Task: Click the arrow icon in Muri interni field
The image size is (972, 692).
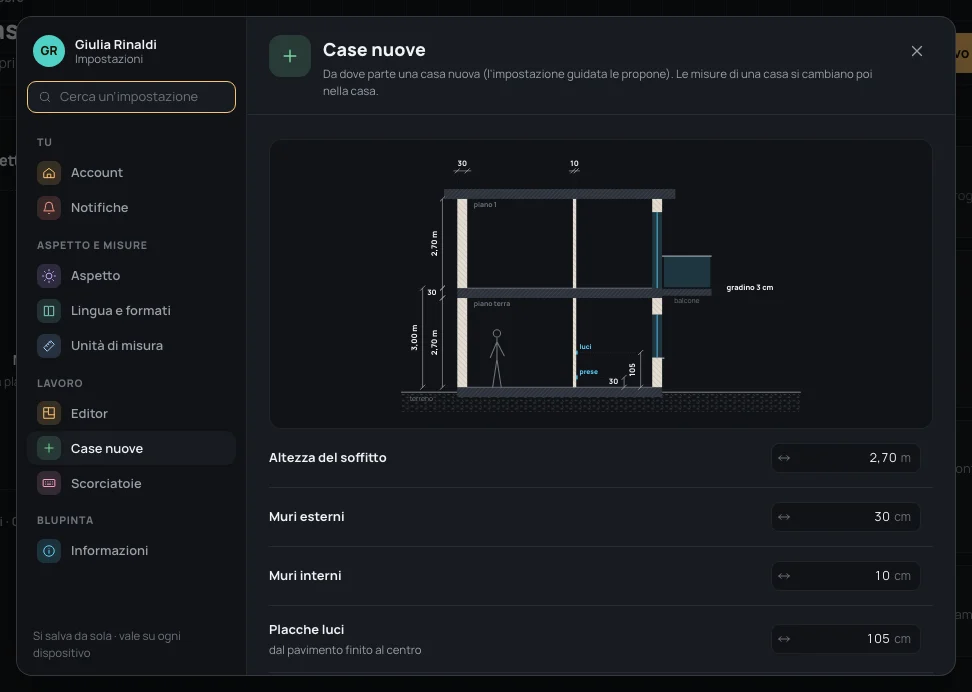Action: pos(784,576)
